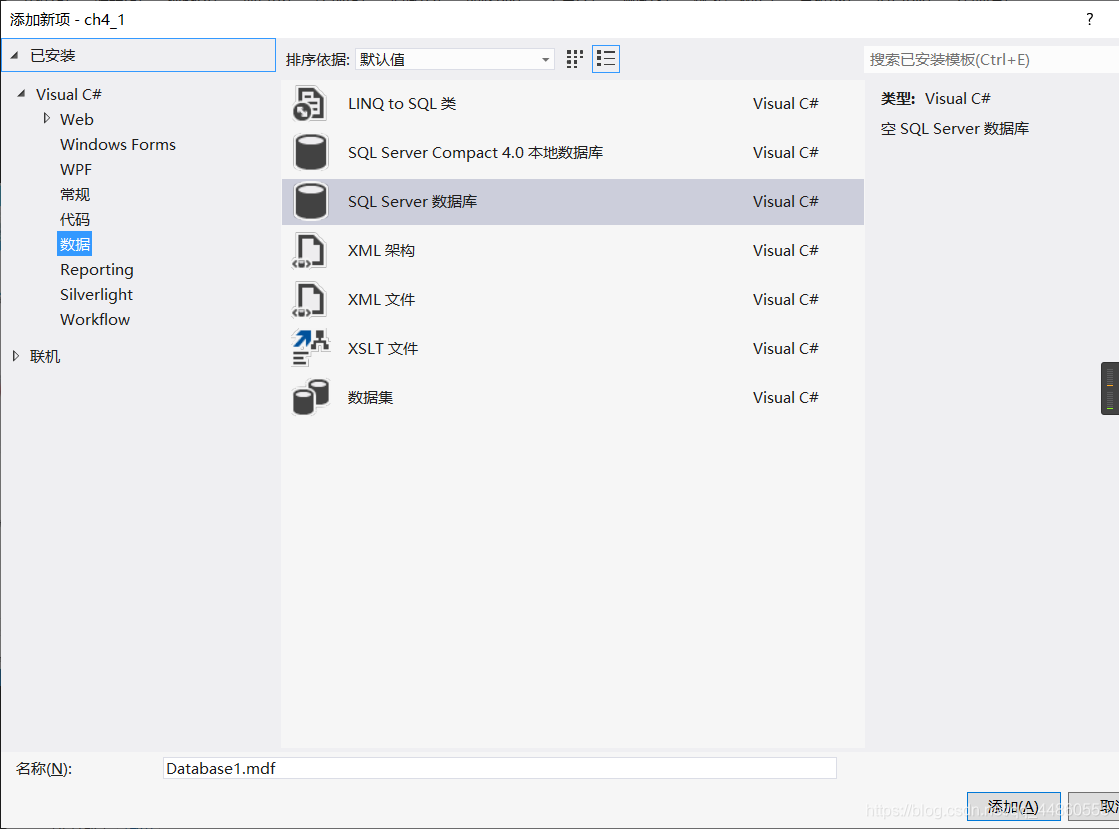Select 常规 category
The image size is (1119, 829).
75,194
